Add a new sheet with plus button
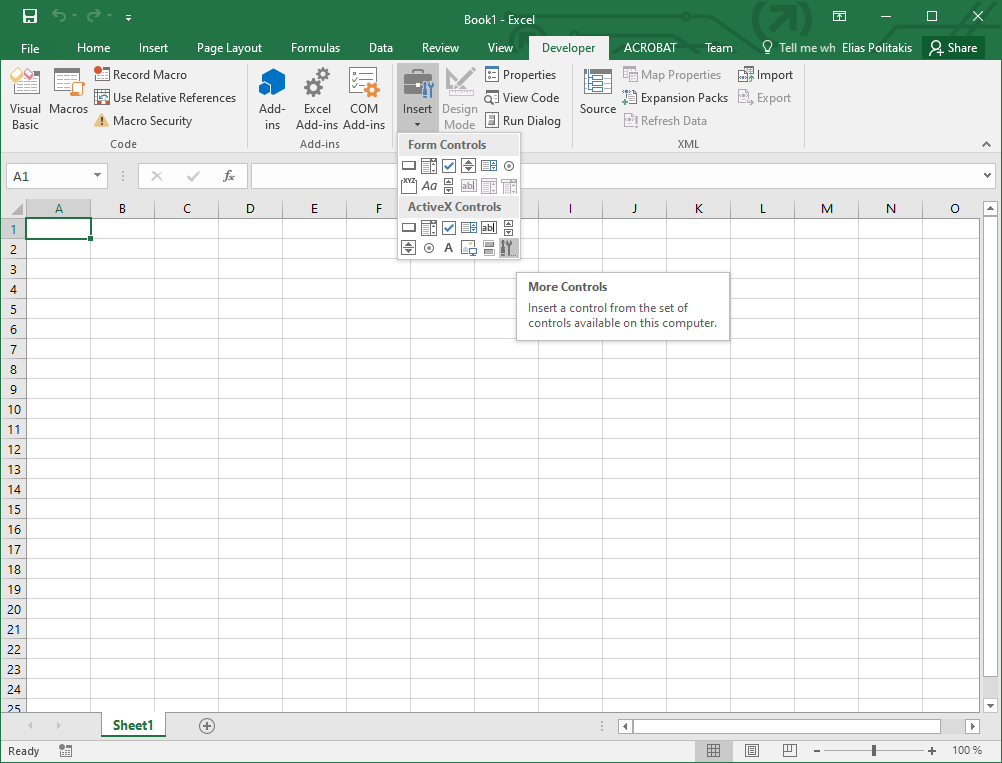Image resolution: width=1002 pixels, height=763 pixels. click(x=206, y=726)
